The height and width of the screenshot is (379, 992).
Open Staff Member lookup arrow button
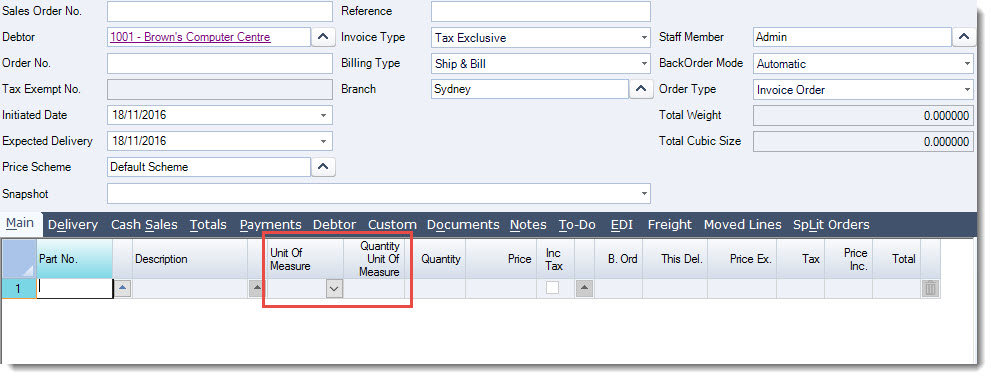click(964, 37)
